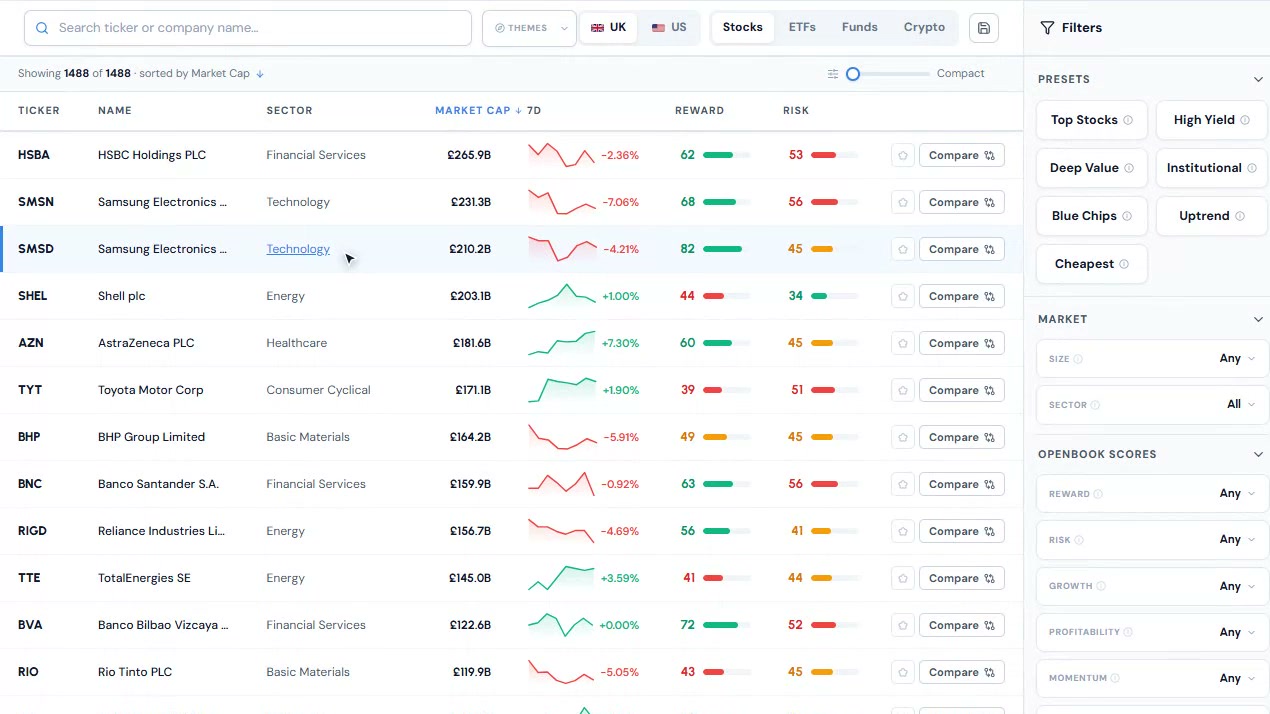The height and width of the screenshot is (714, 1270).
Task: Click info icon next to Size filter
Action: coord(1078,359)
